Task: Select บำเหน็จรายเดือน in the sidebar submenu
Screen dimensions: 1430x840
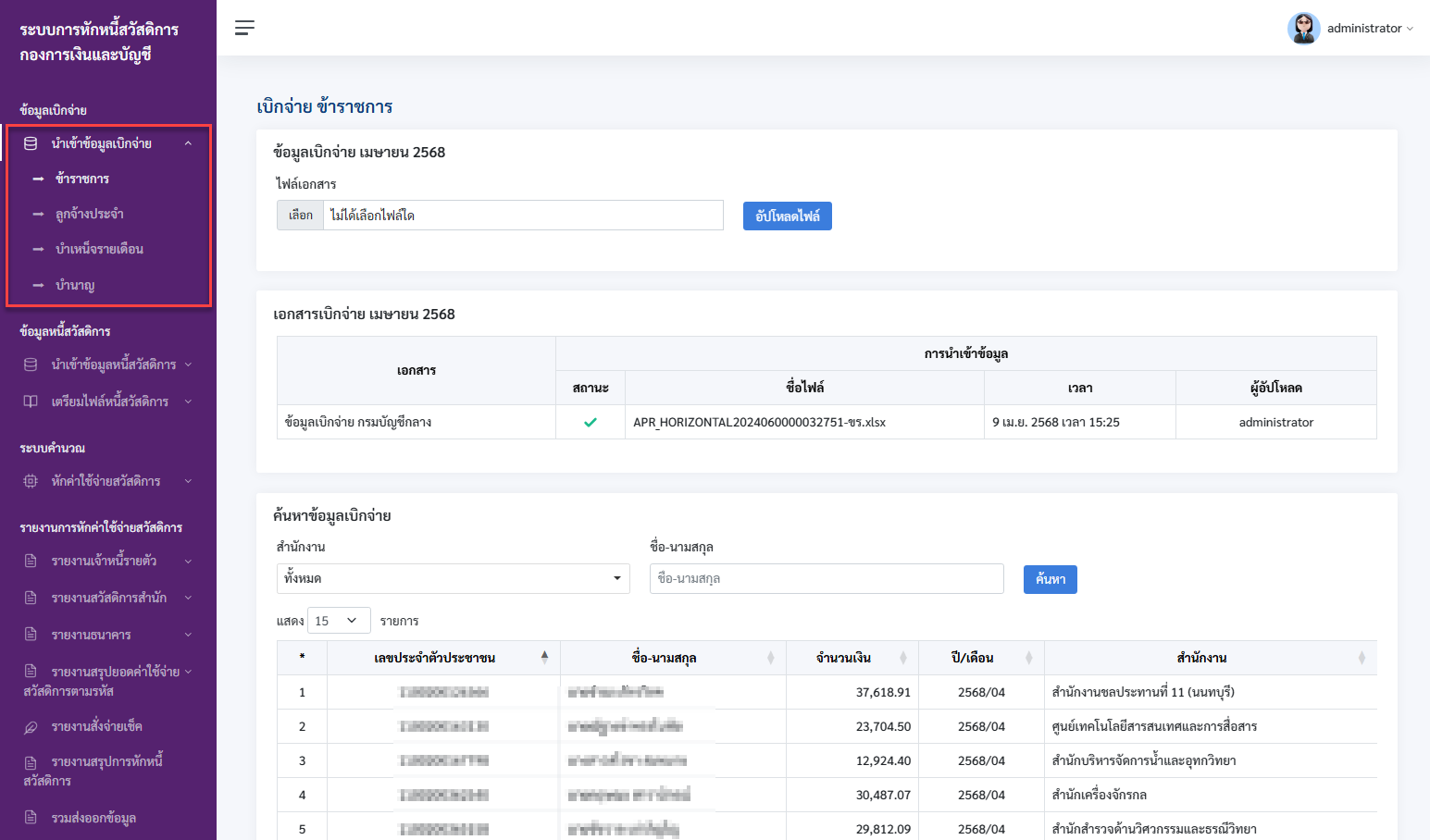Action: (99, 249)
